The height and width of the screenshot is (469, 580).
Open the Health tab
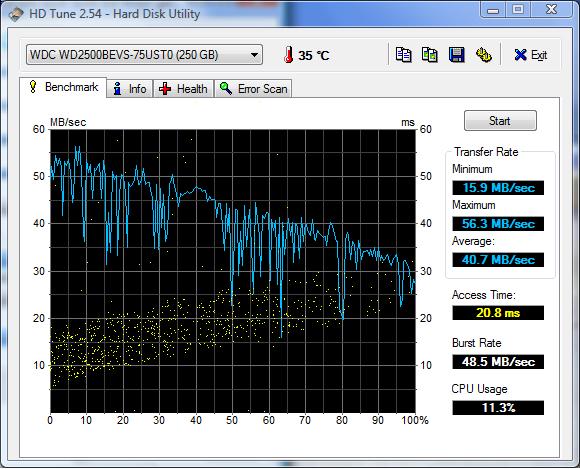point(183,89)
